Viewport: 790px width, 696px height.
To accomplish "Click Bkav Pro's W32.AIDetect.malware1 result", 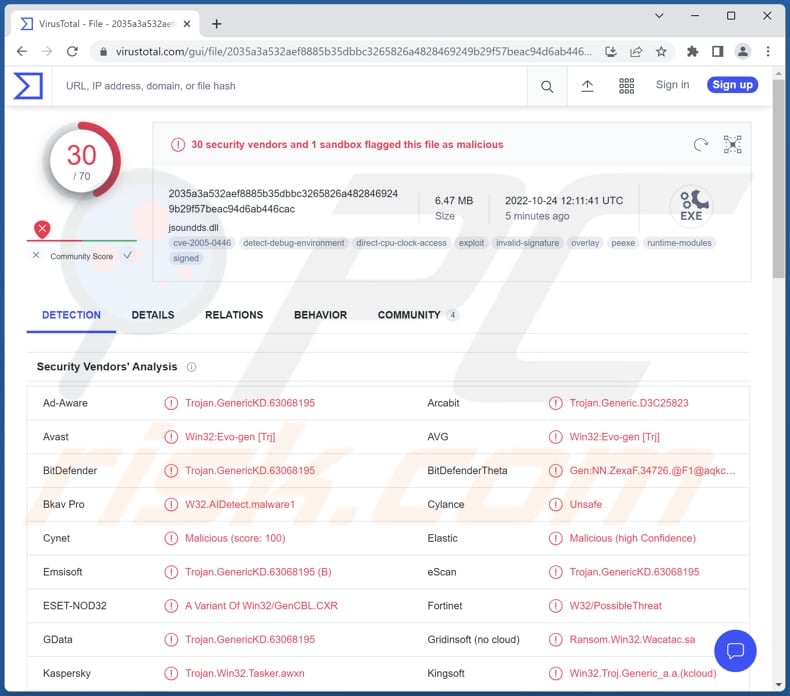I will tap(240, 504).
